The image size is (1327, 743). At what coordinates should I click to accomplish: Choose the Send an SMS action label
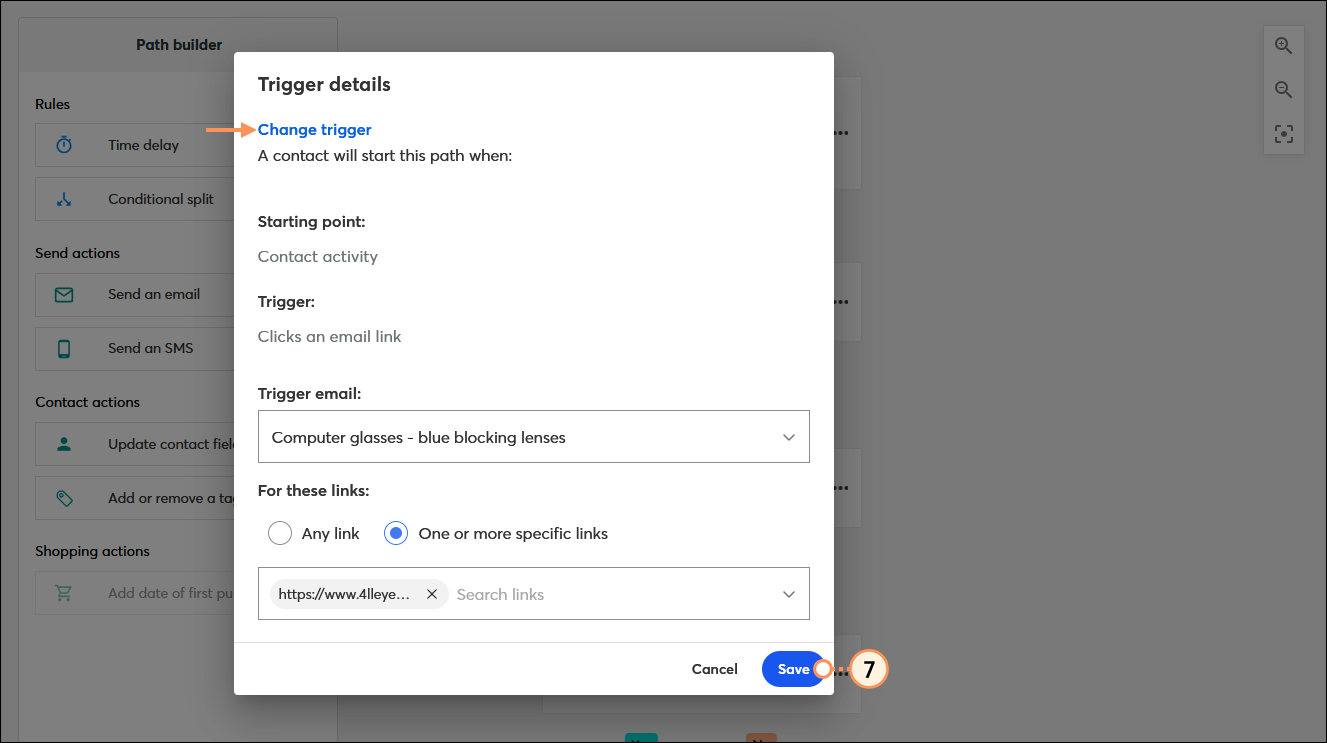coord(151,348)
